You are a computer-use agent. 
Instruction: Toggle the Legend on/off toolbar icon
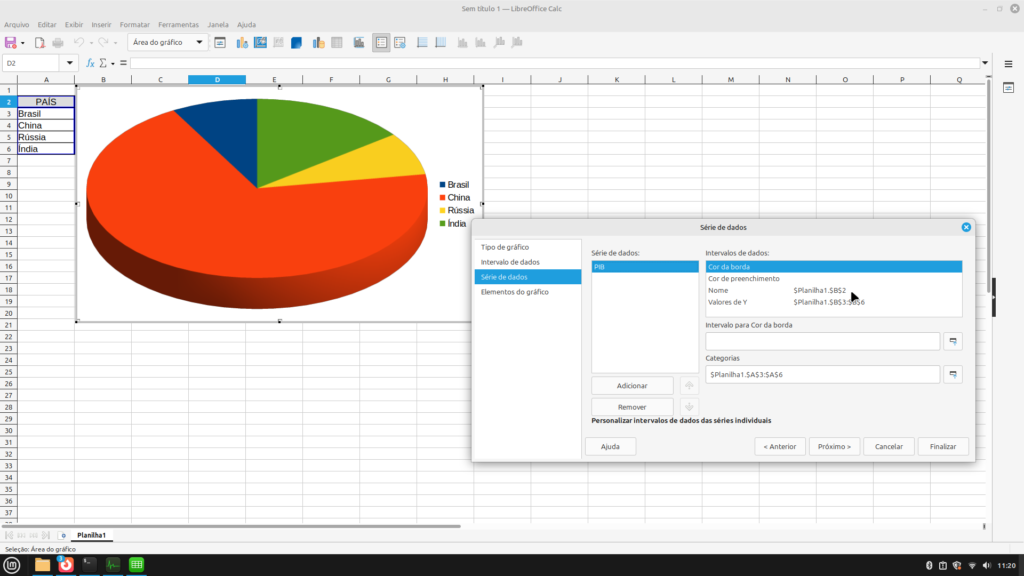pyautogui.click(x=380, y=43)
